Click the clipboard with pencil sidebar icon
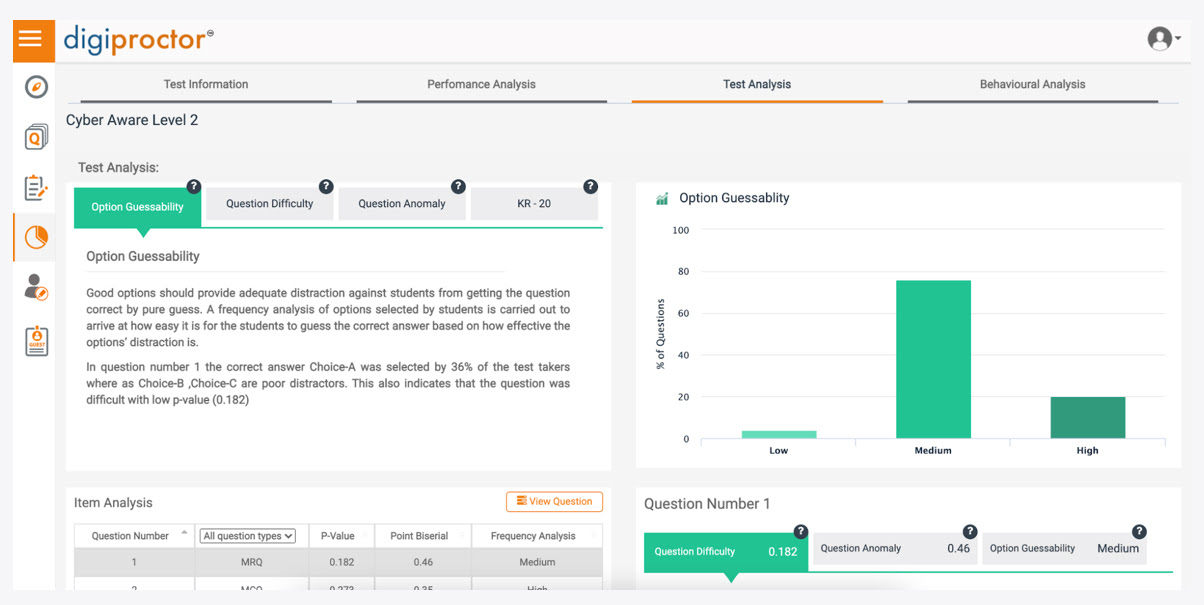 pos(36,187)
